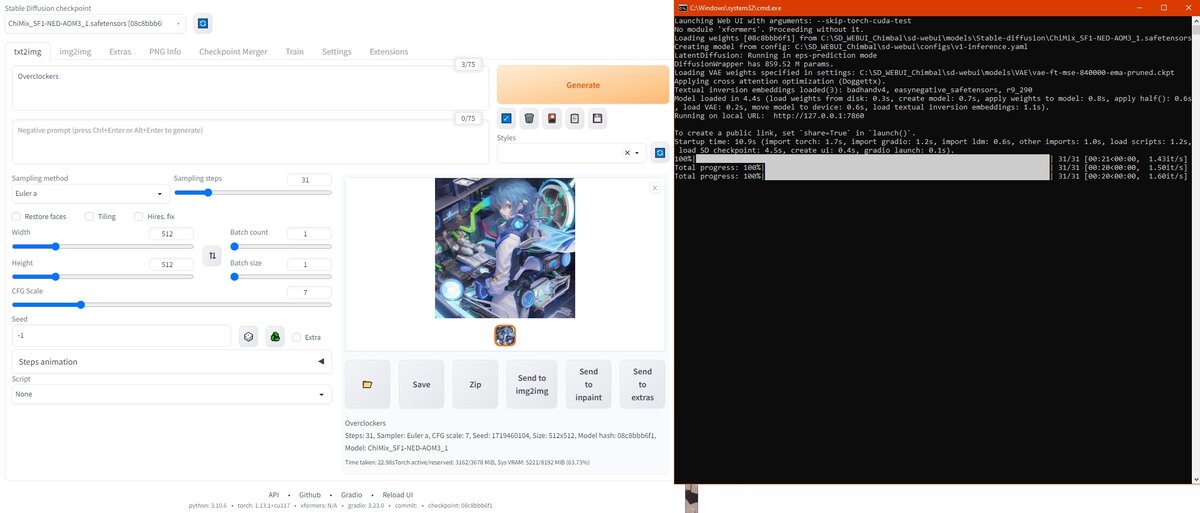
Task: Open the Extensions tab
Action: click(389, 51)
